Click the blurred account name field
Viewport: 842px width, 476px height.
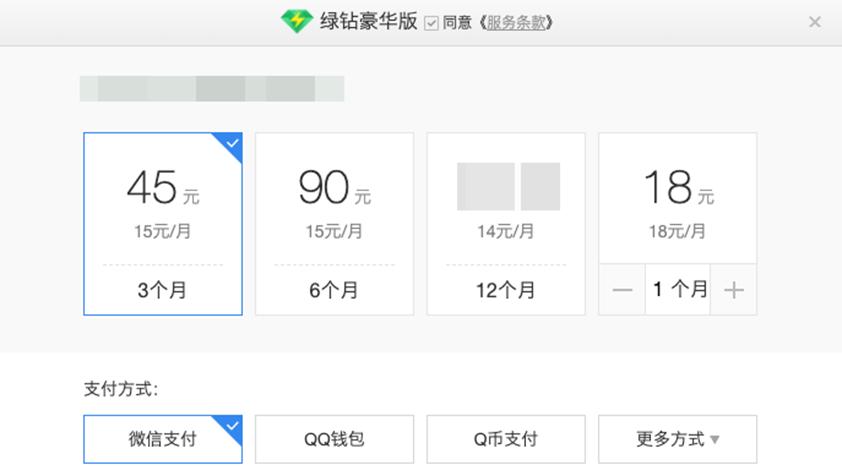[x=212, y=89]
